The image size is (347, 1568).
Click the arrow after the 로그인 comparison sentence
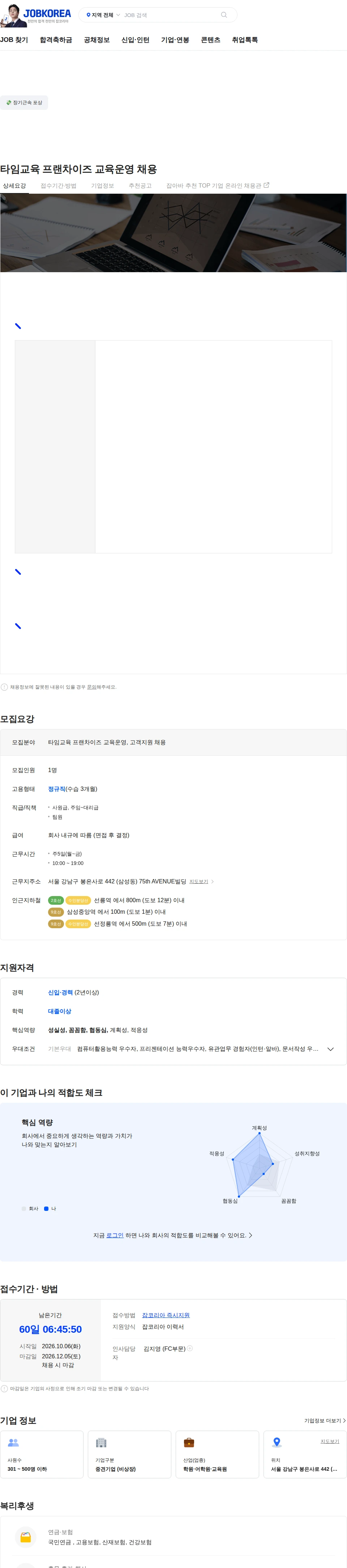[x=251, y=1235]
